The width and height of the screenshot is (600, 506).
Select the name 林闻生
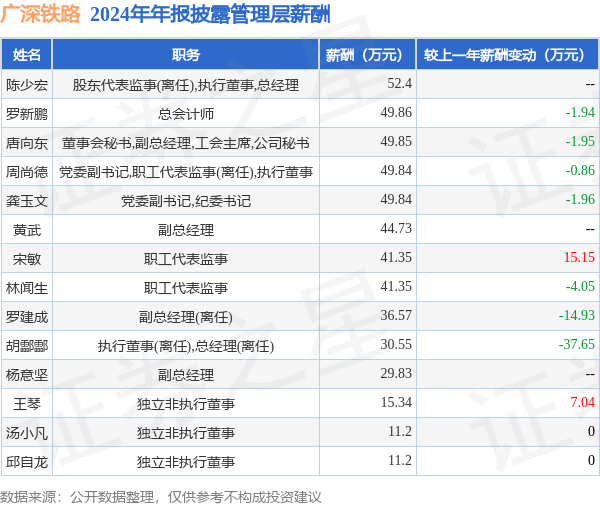pyautogui.click(x=27, y=288)
